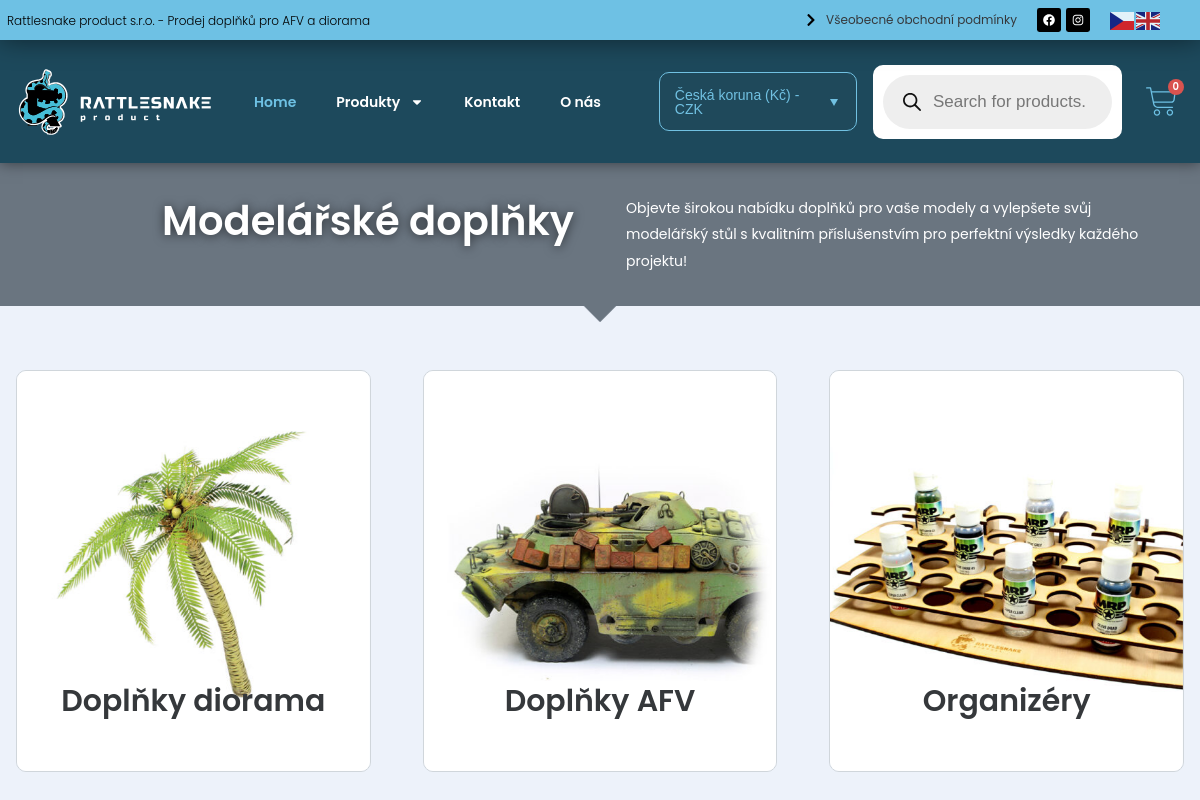The height and width of the screenshot is (800, 1200).
Task: Open the Všeobecné obchodní podmínky link
Action: click(x=921, y=20)
